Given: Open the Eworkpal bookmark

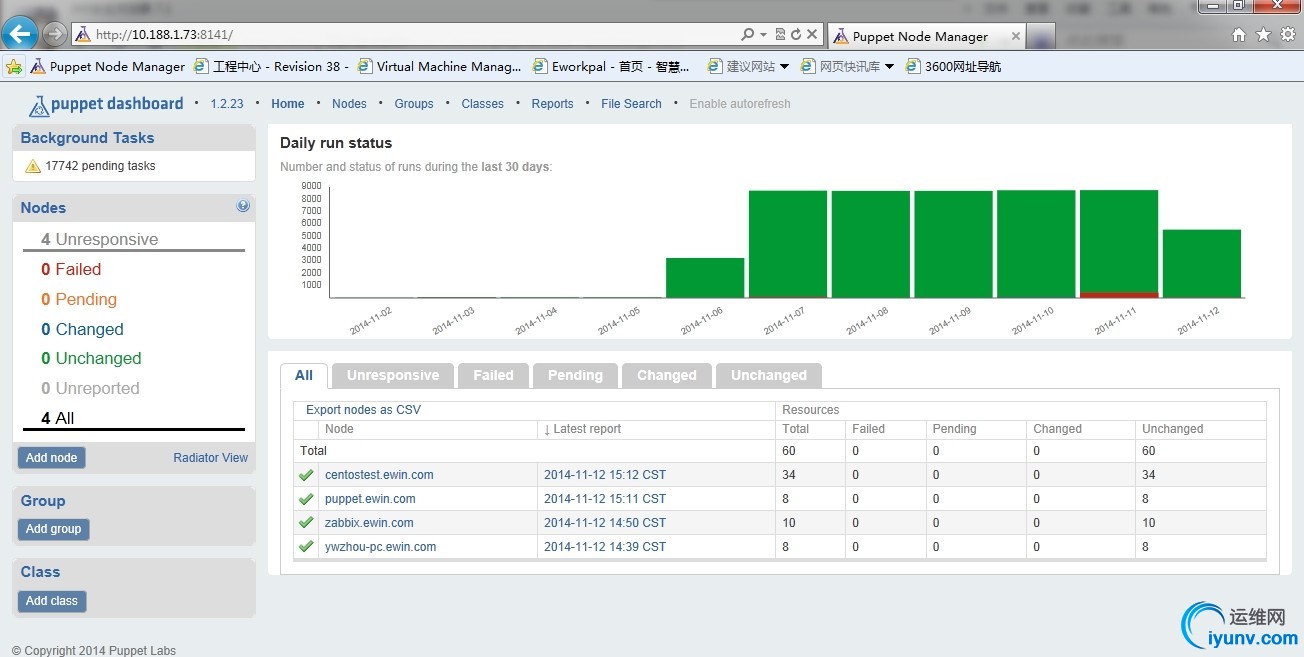Looking at the screenshot, I should 611,67.
